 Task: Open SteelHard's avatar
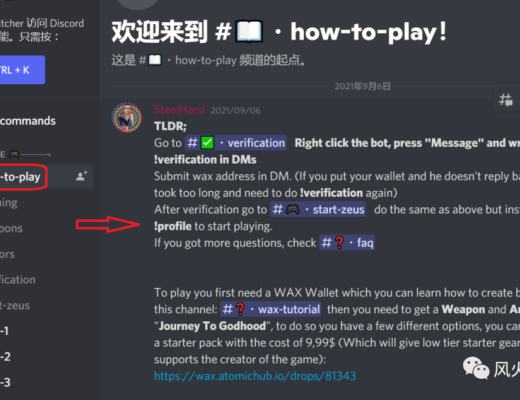127,118
